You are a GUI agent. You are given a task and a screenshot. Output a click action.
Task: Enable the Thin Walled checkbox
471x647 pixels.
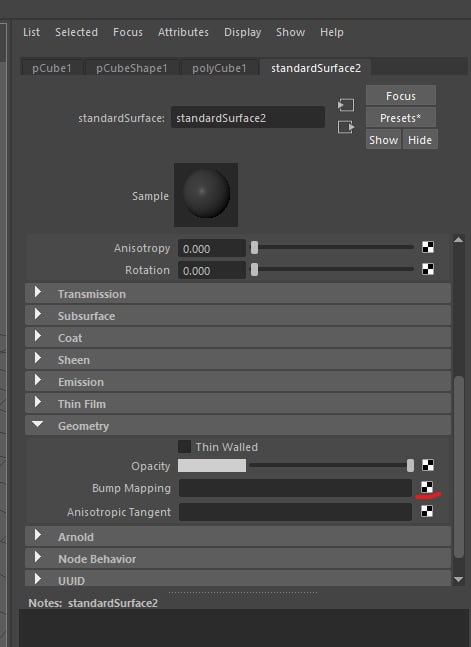coord(184,446)
